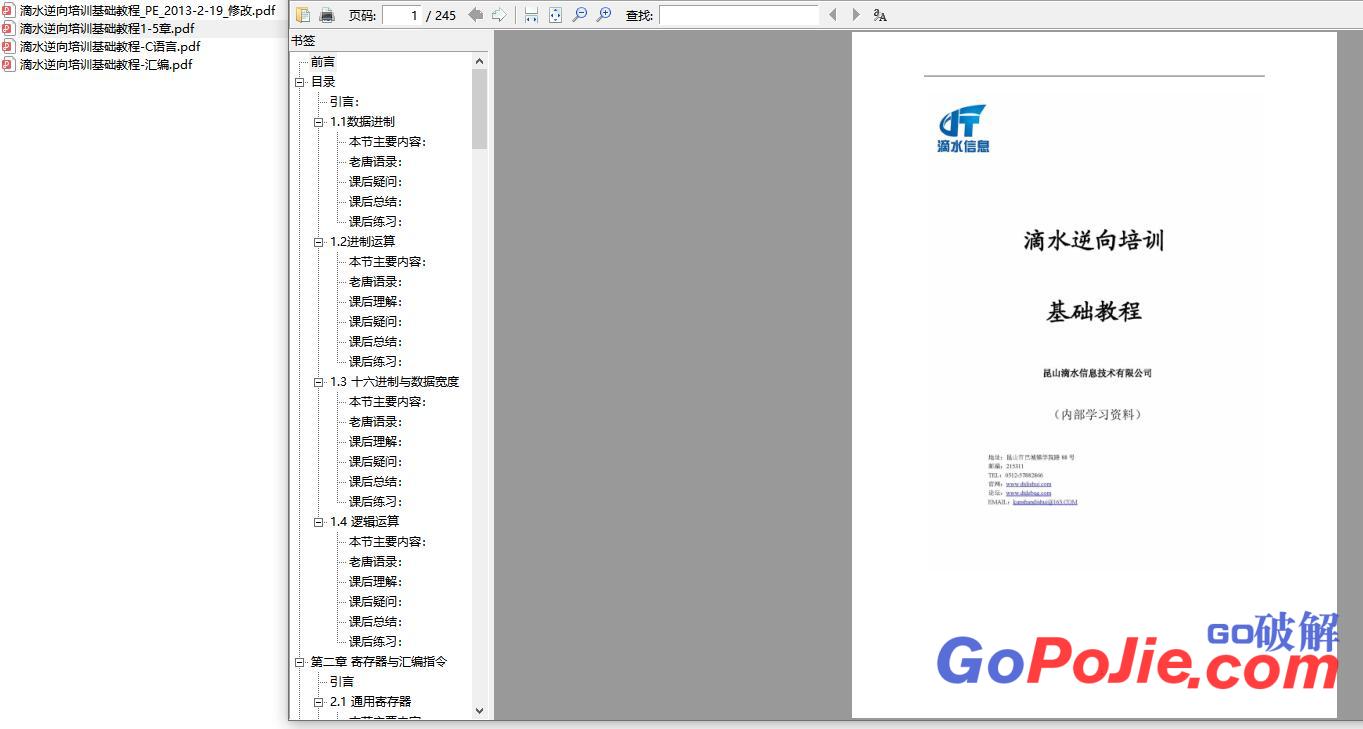
Task: Go to next page arrow icon
Action: 499,15
